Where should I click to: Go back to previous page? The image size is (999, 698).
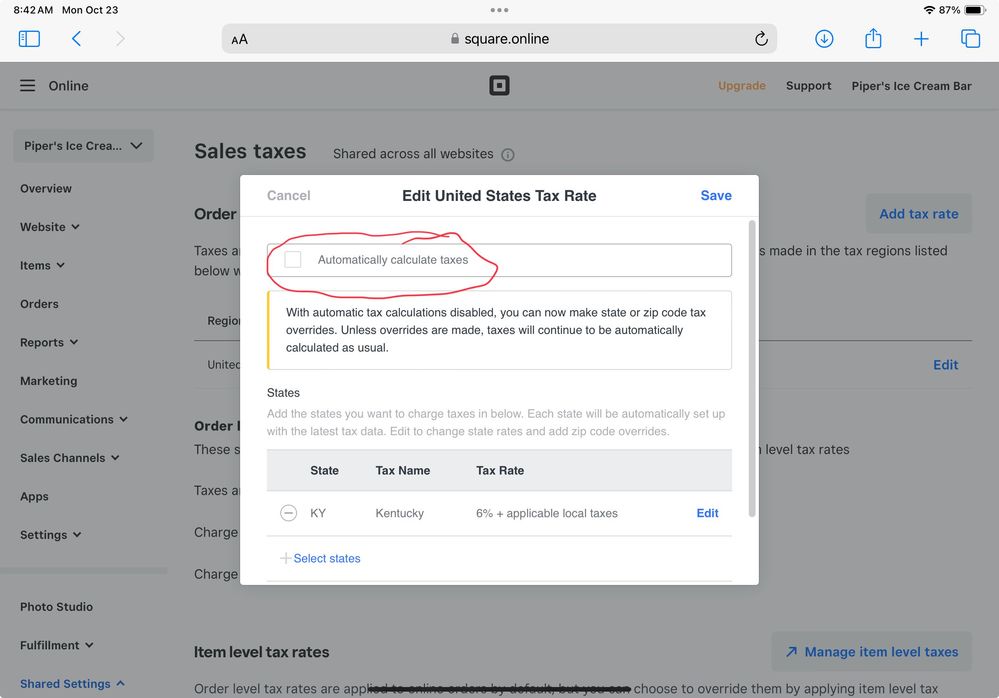(76, 39)
